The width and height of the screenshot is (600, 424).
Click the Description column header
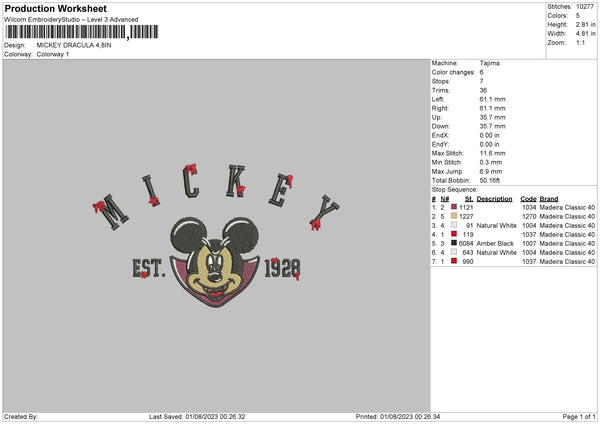[494, 198]
